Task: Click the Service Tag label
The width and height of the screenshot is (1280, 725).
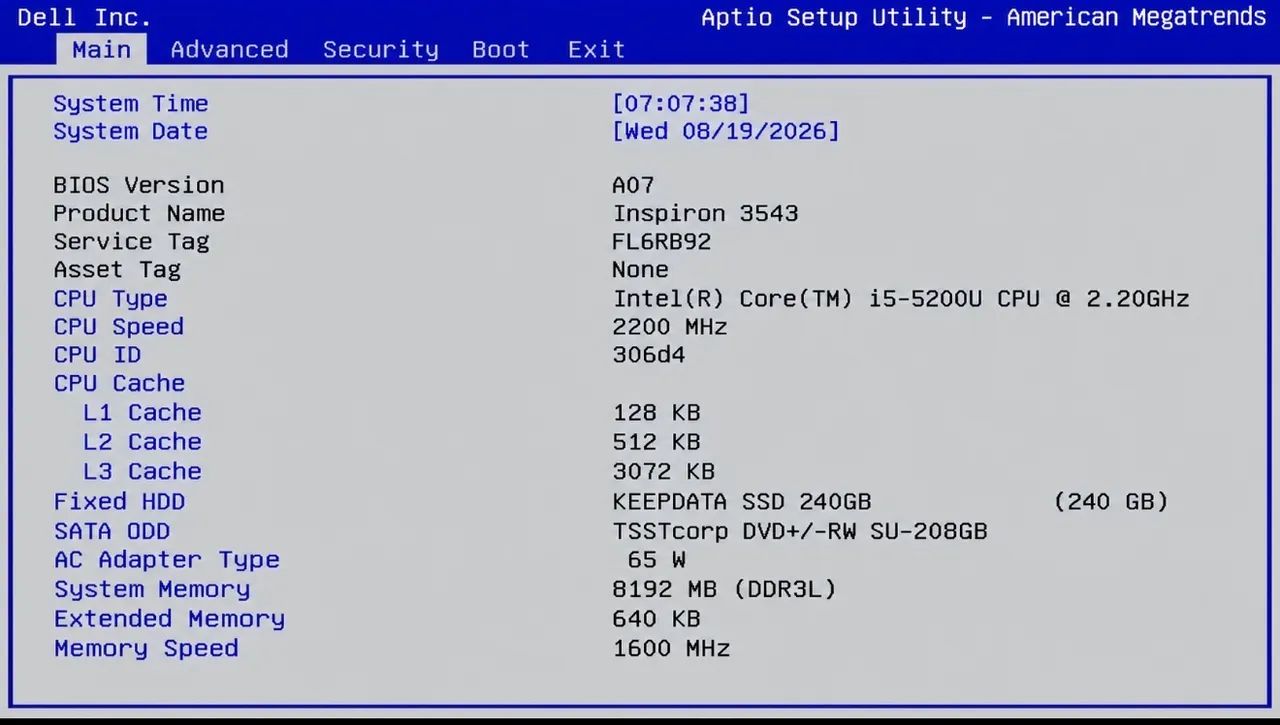Action: pos(131,241)
